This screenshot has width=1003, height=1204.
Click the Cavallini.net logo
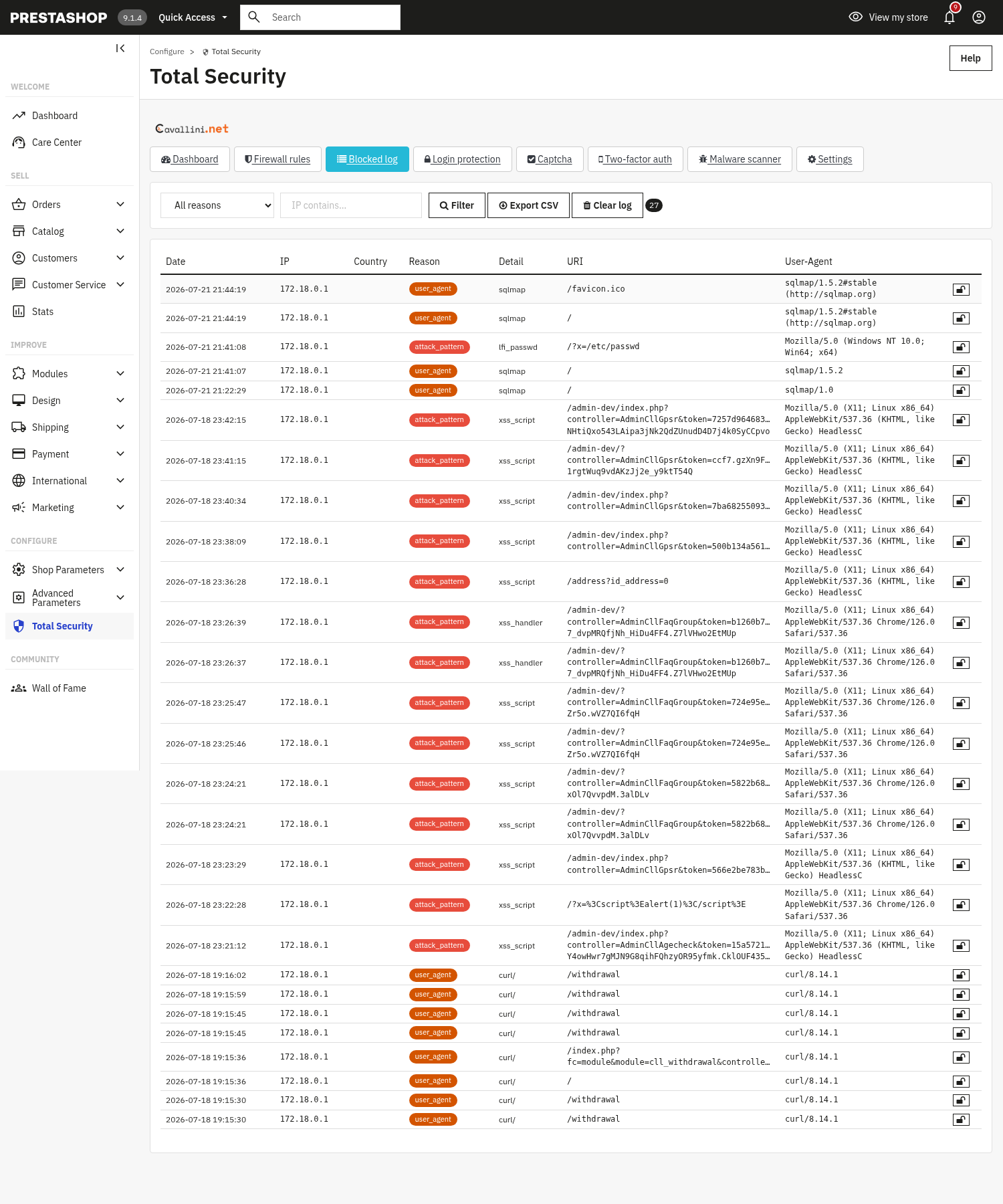[x=192, y=128]
